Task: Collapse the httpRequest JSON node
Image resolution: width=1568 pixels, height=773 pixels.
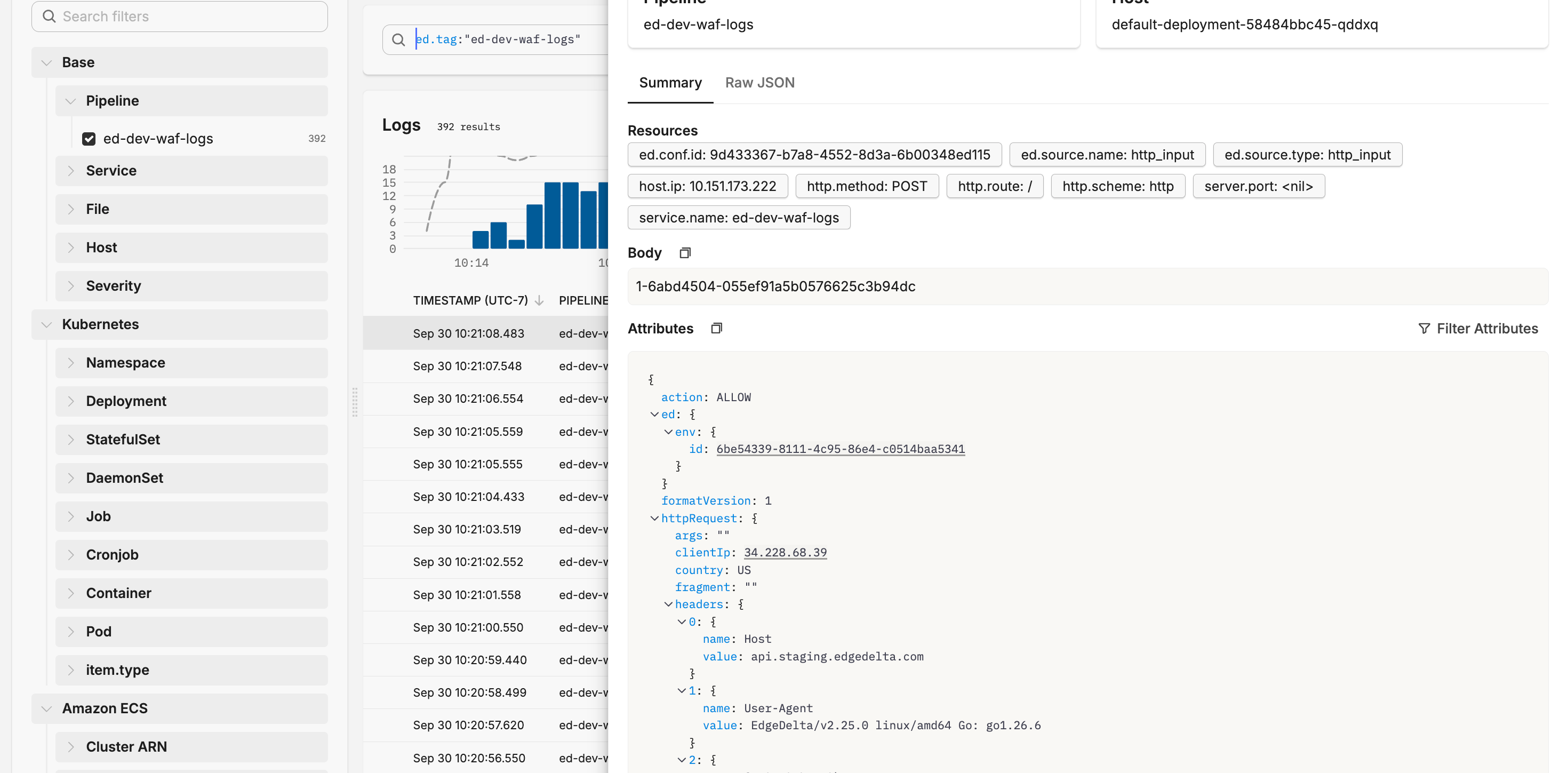Action: click(654, 519)
